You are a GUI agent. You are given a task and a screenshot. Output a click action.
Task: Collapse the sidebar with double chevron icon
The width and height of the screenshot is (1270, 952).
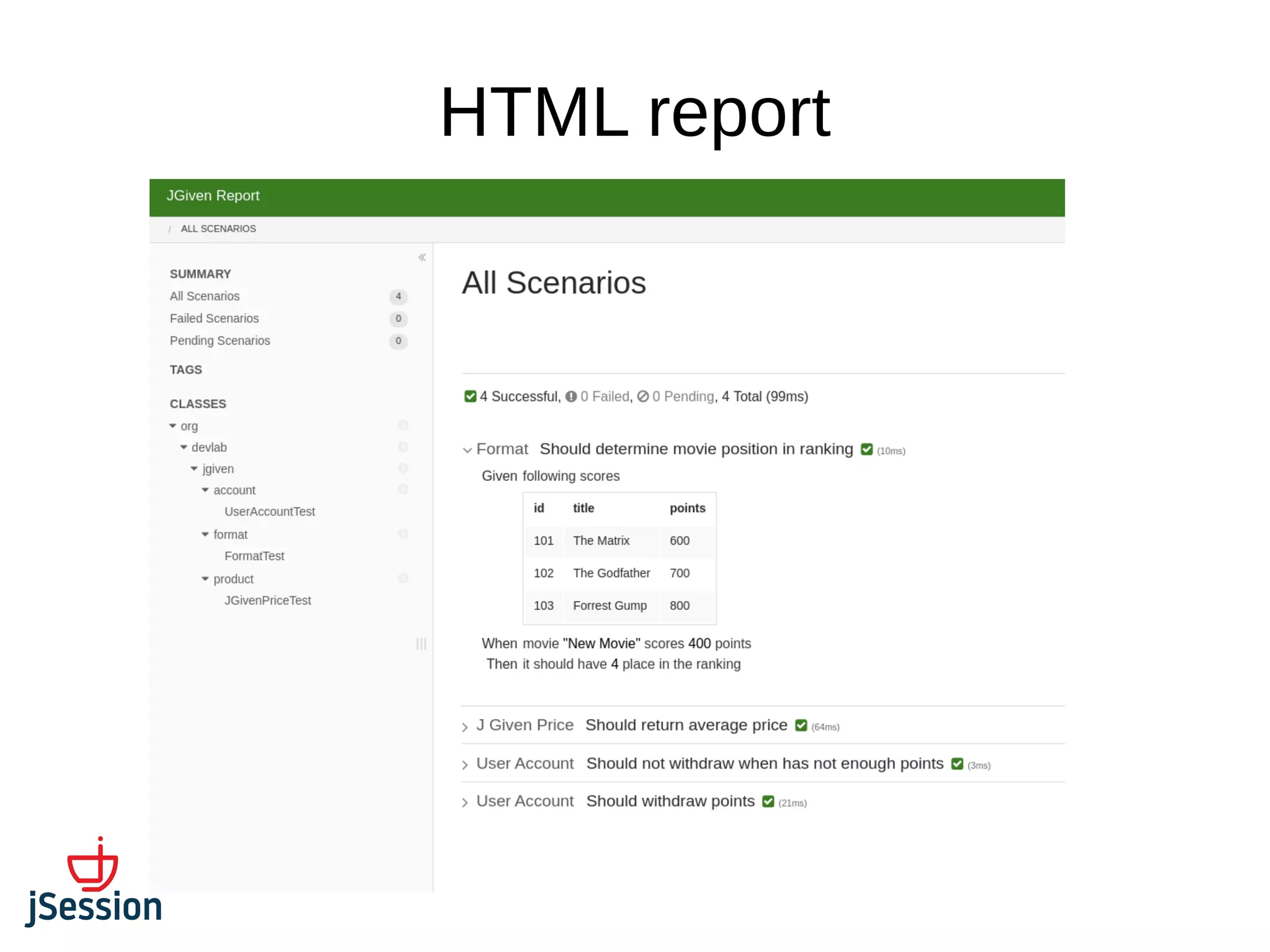click(422, 257)
